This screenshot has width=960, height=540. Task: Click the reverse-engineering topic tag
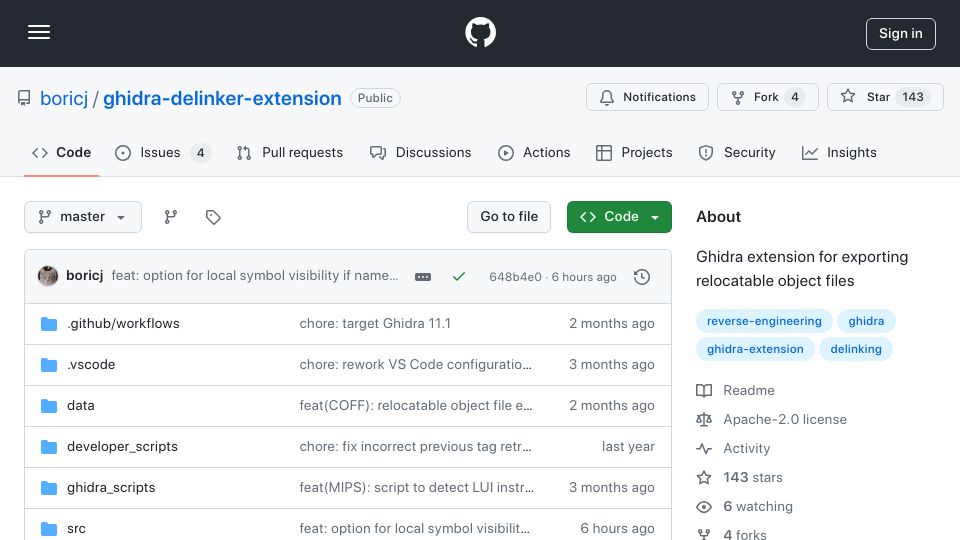pos(763,321)
